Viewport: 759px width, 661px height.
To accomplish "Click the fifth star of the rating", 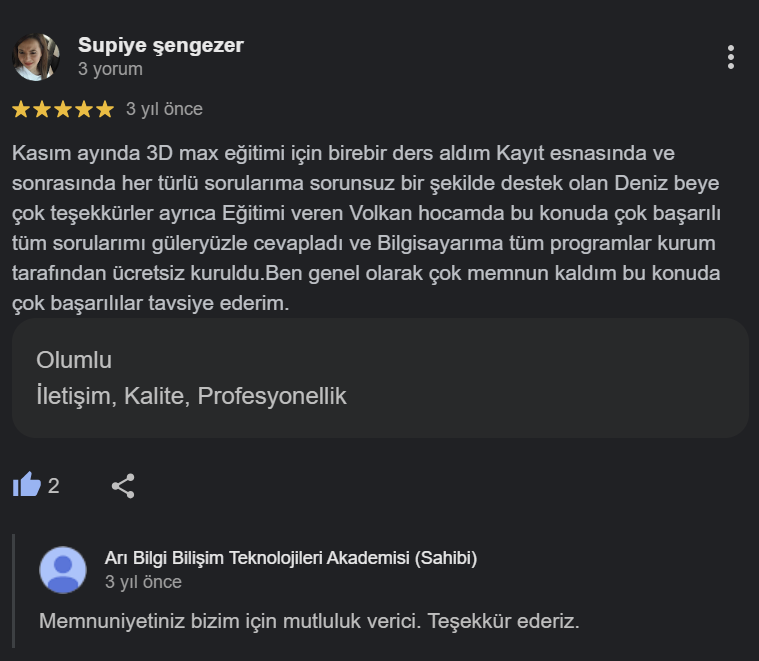I will (x=105, y=109).
